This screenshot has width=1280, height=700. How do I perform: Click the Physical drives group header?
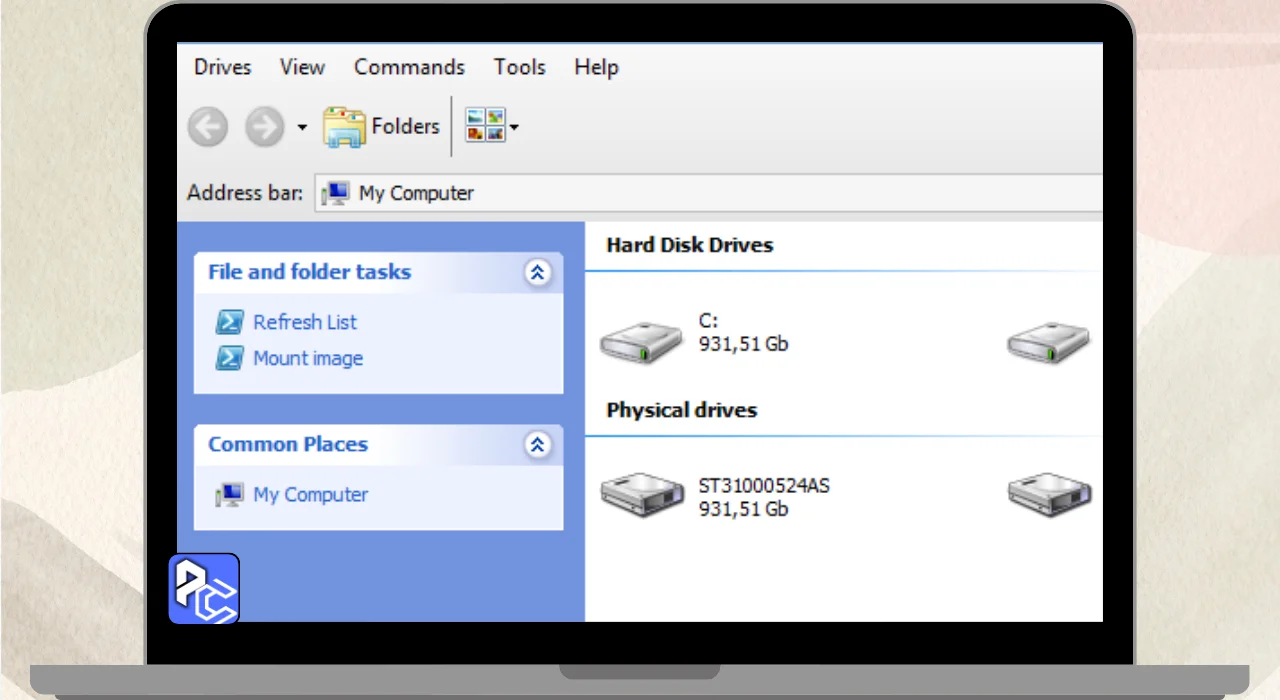pyautogui.click(x=682, y=410)
